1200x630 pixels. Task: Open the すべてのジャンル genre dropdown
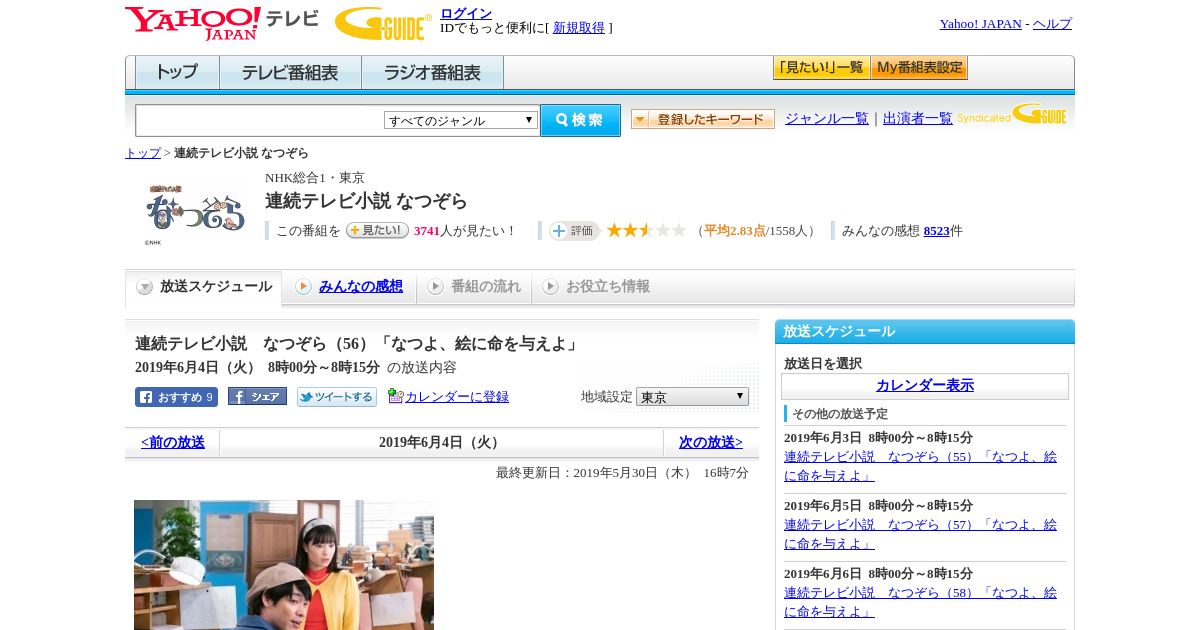[x=461, y=120]
